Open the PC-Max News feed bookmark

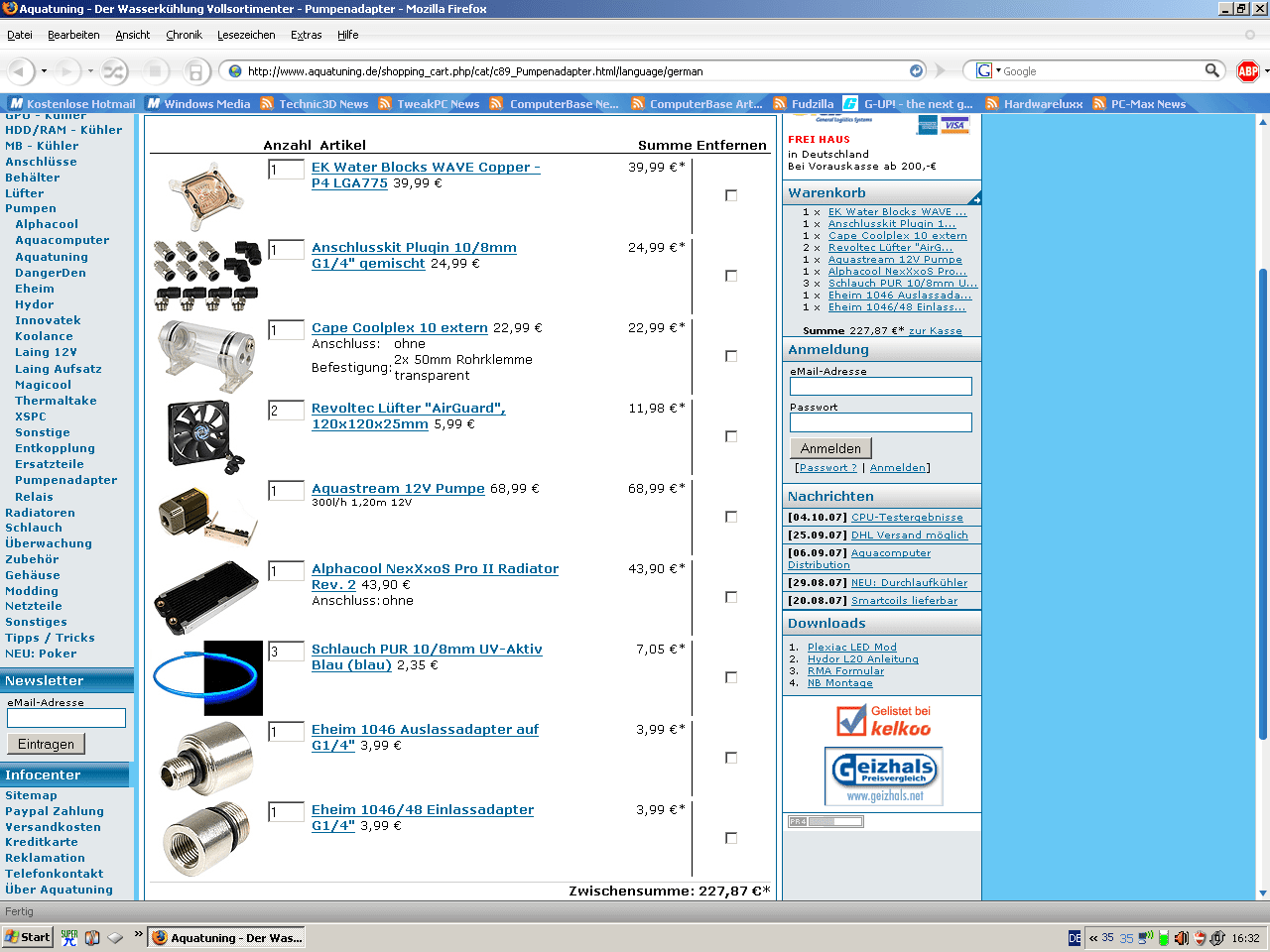coord(1139,103)
